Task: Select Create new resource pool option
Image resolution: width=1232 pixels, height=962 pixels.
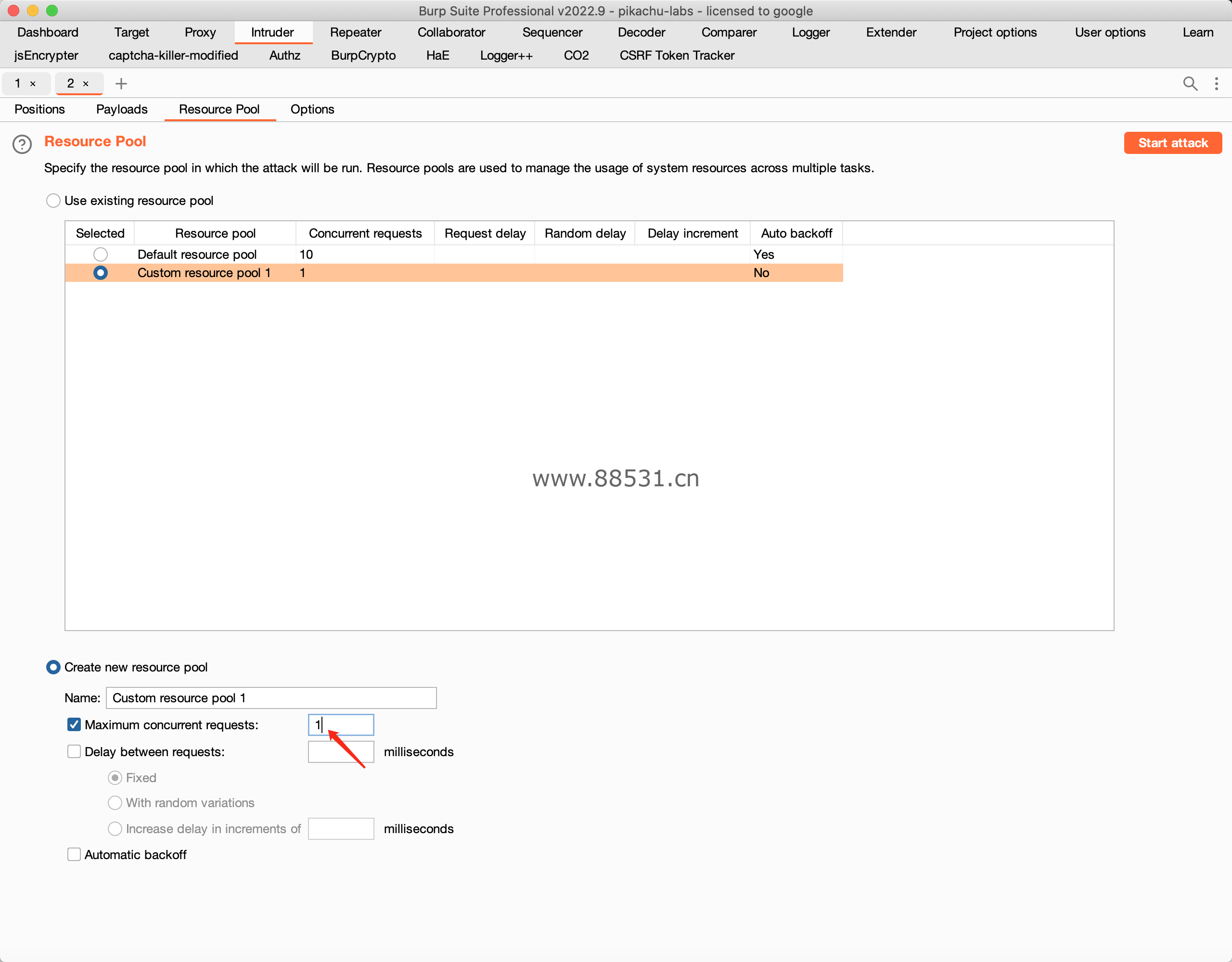Action: 53,667
